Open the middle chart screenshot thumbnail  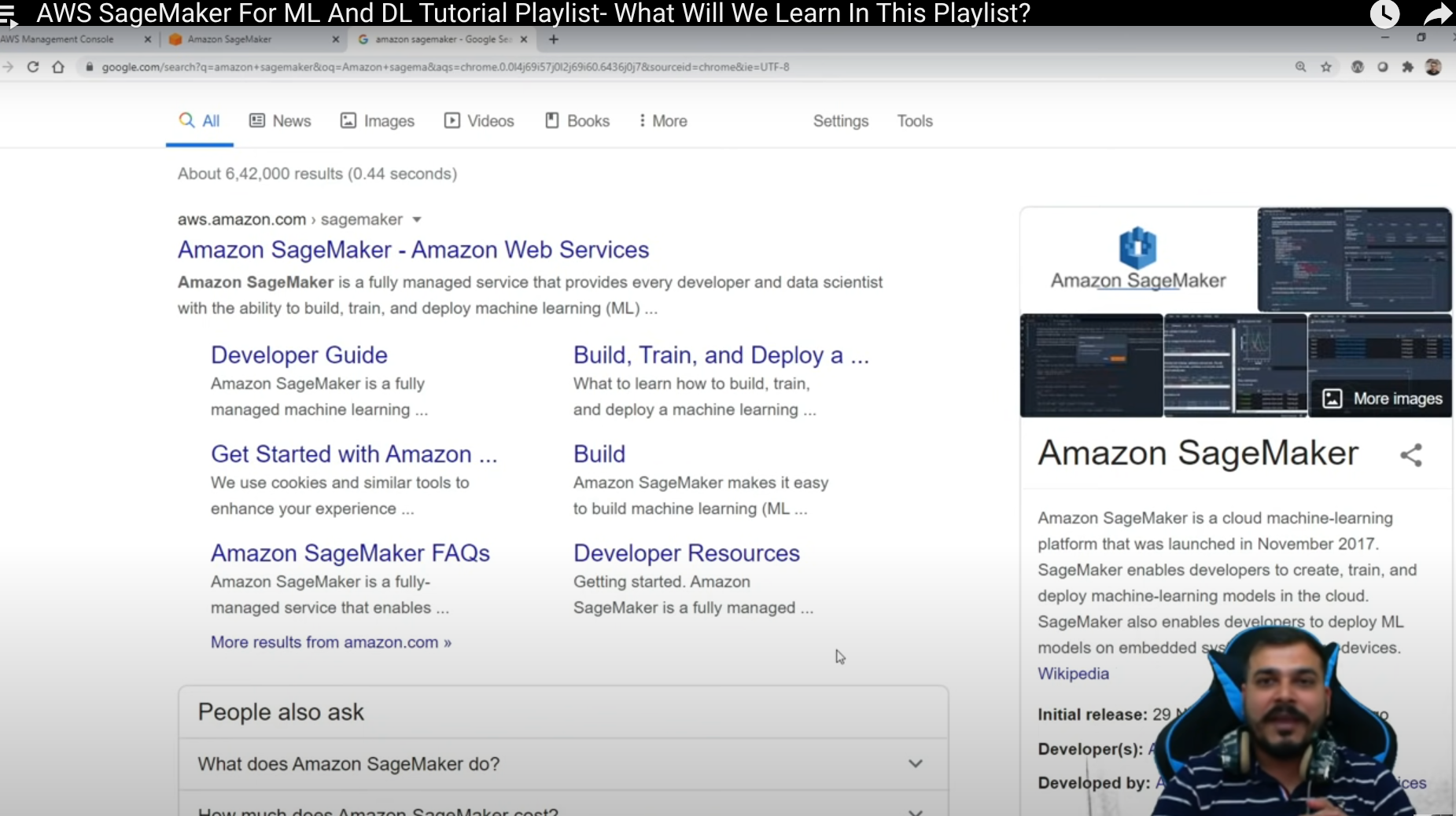point(1235,366)
